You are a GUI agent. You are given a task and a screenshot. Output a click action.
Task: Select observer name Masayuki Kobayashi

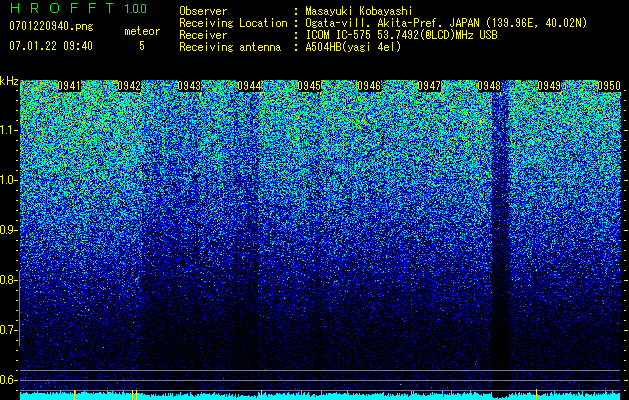[359, 11]
